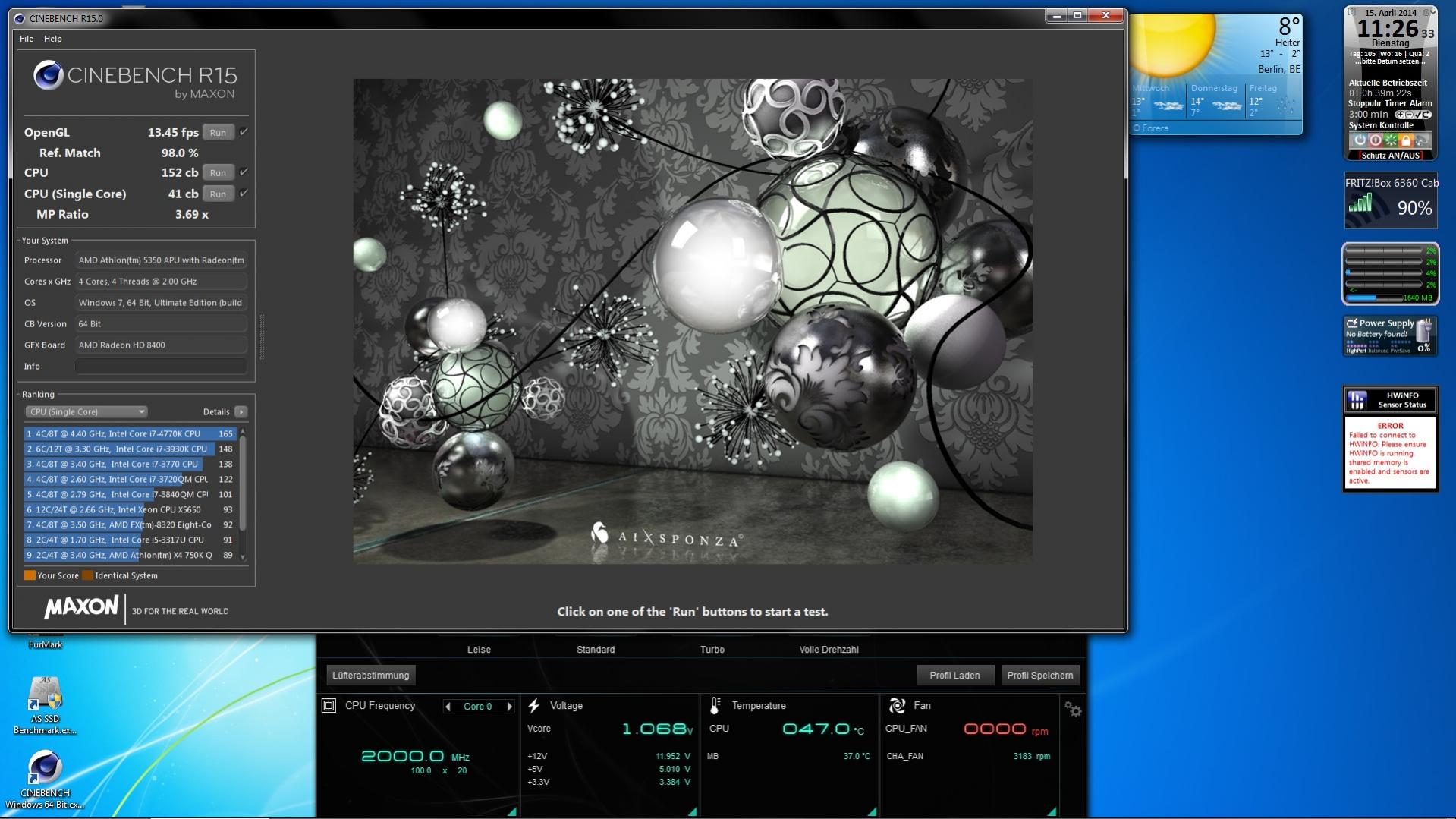Toggle Schutz AN/AUS in clock gadget
Screen dimensions: 1456x819
coord(1390,156)
